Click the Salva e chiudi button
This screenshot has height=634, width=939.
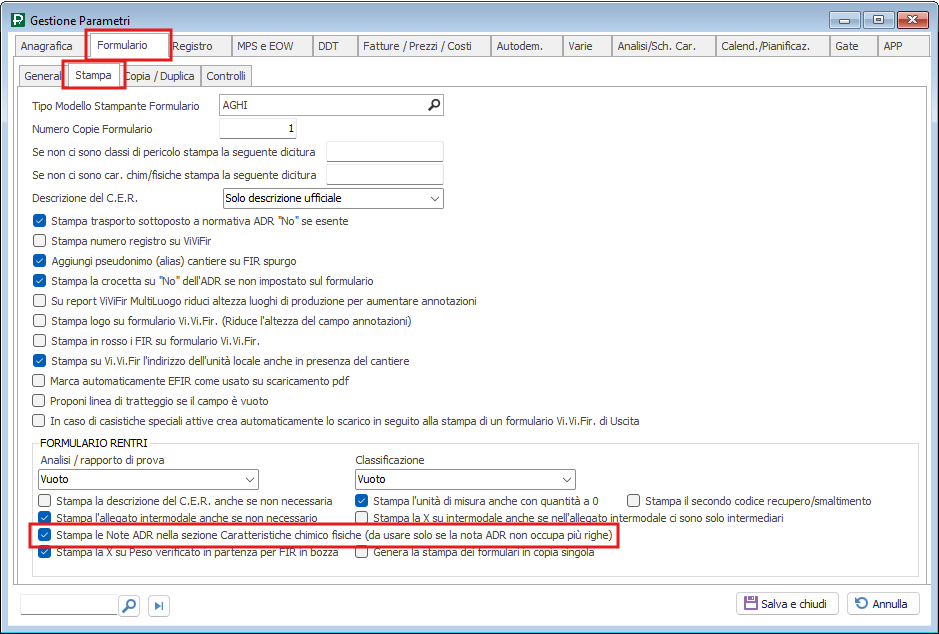coord(786,603)
